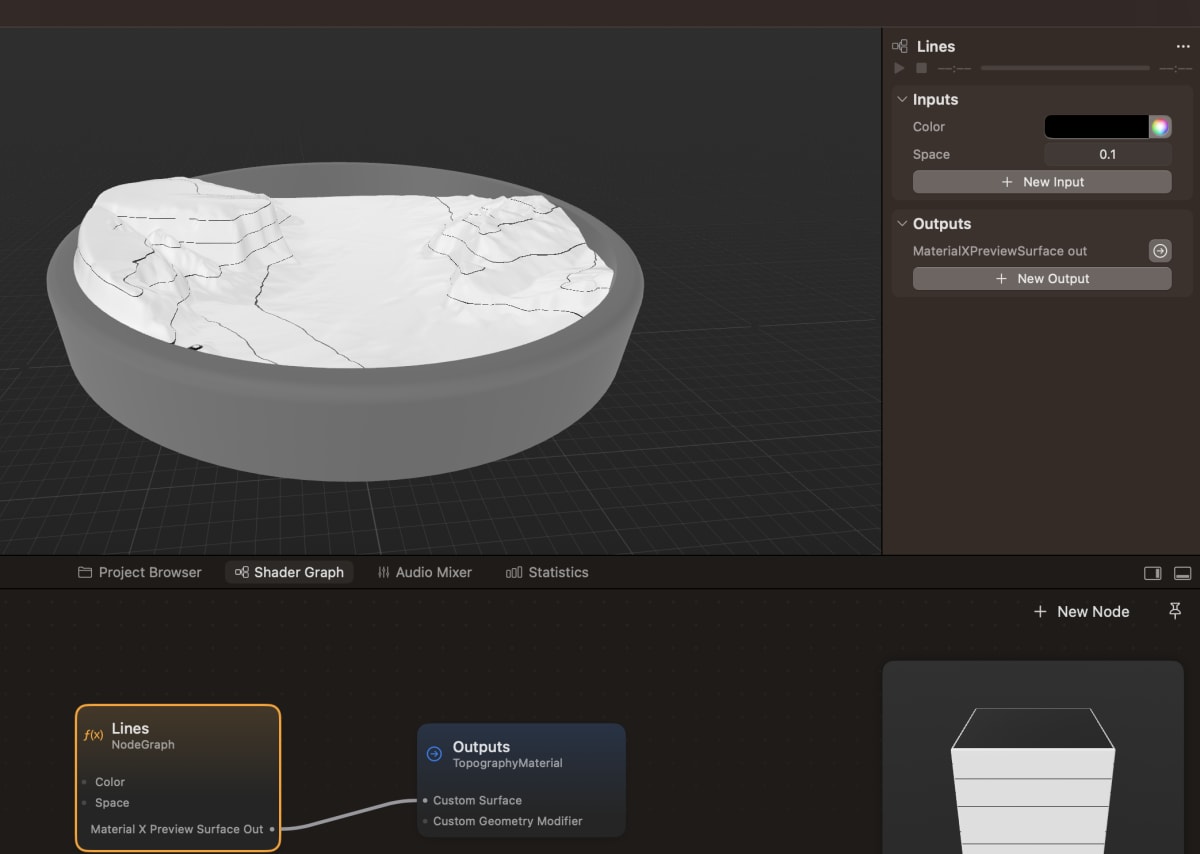Add a New Node in shader graph
Image resolution: width=1200 pixels, height=854 pixels.
(1081, 612)
